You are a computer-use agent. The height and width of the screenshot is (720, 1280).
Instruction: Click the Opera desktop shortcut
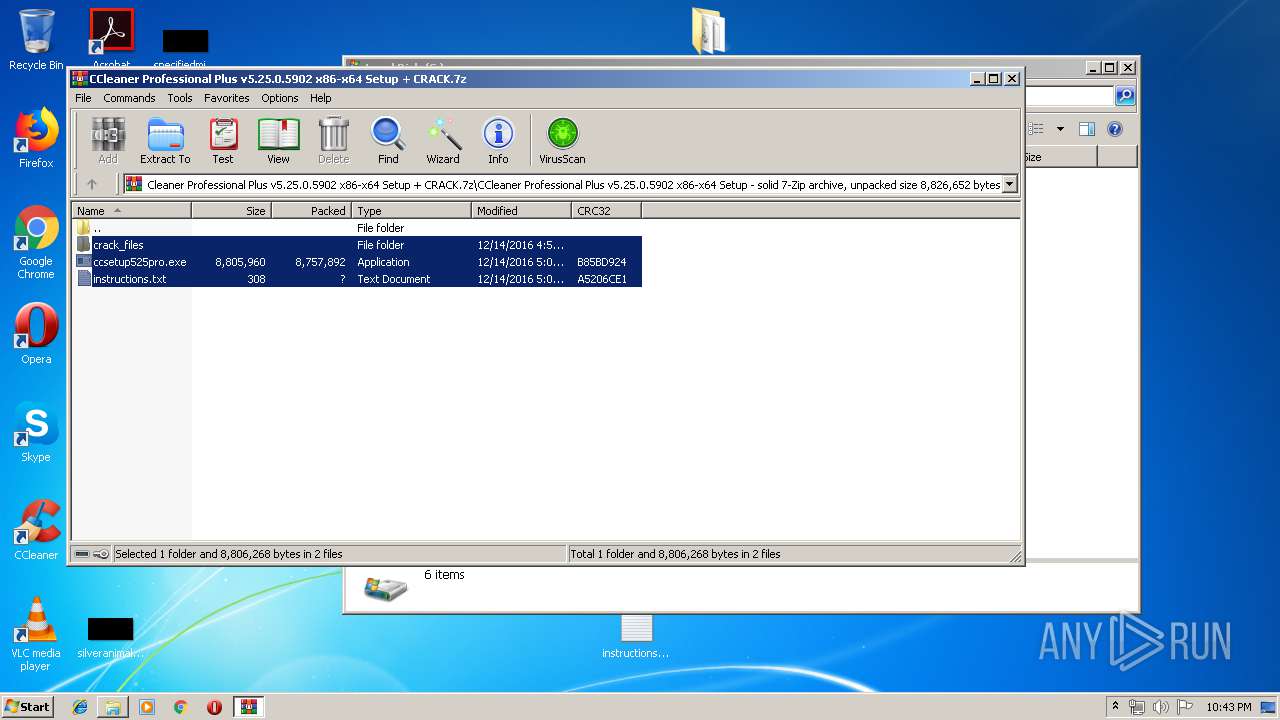pos(36,334)
